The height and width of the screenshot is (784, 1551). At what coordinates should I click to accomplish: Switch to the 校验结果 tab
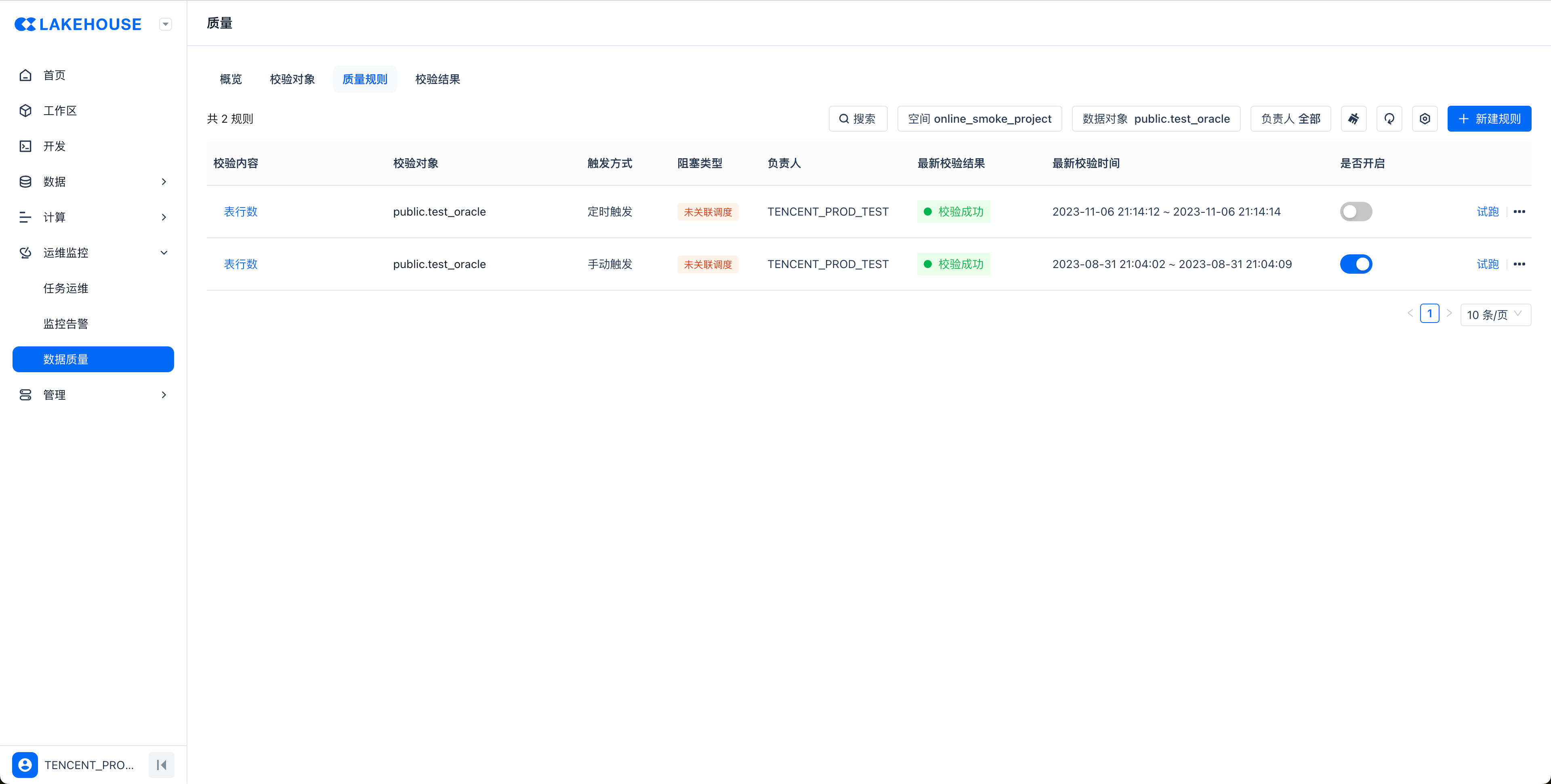click(x=437, y=80)
